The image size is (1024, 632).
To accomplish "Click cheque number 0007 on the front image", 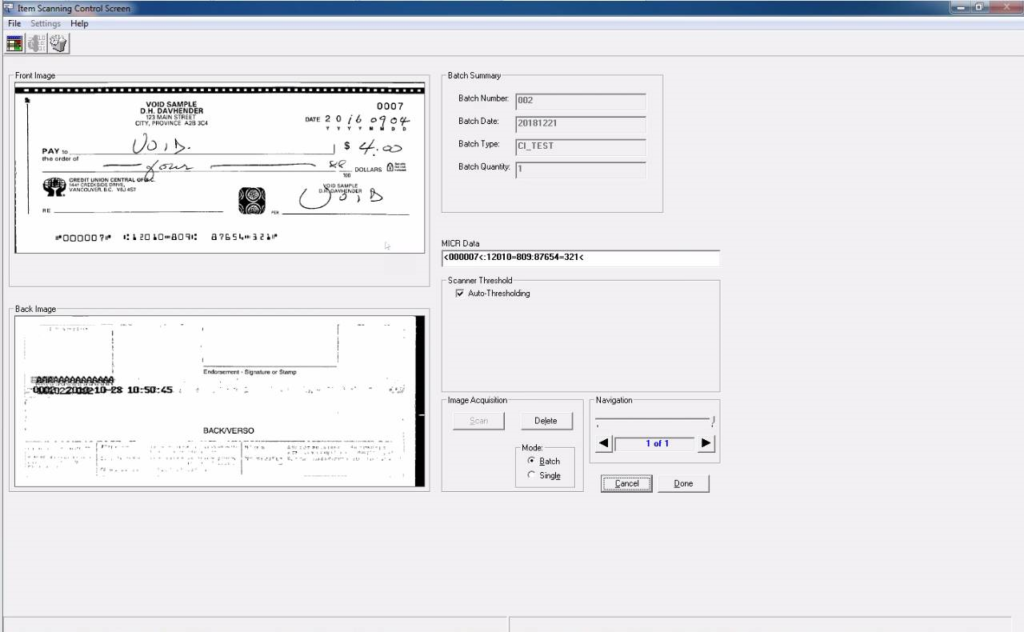I will [x=390, y=106].
